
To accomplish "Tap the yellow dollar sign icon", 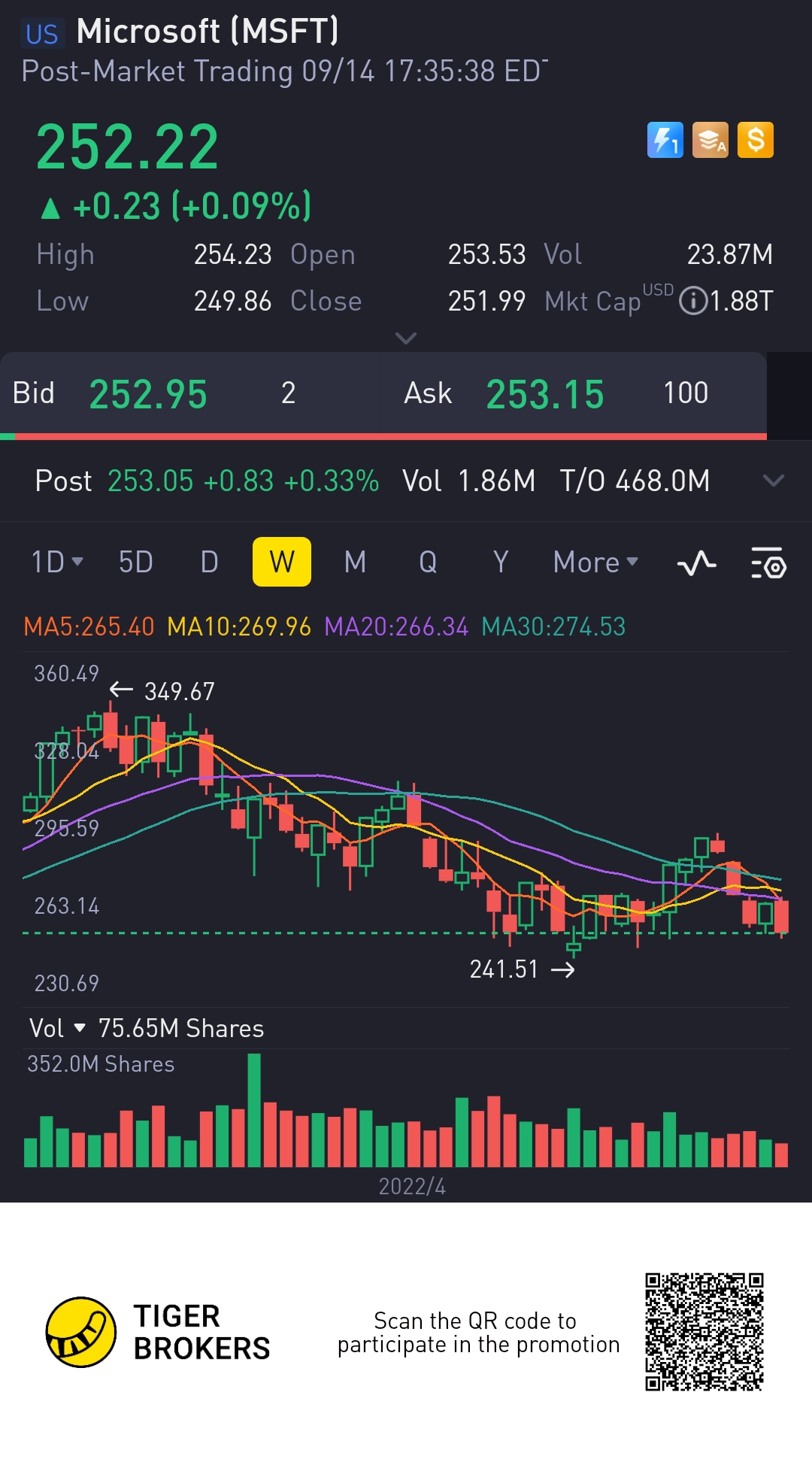I will click(x=756, y=140).
